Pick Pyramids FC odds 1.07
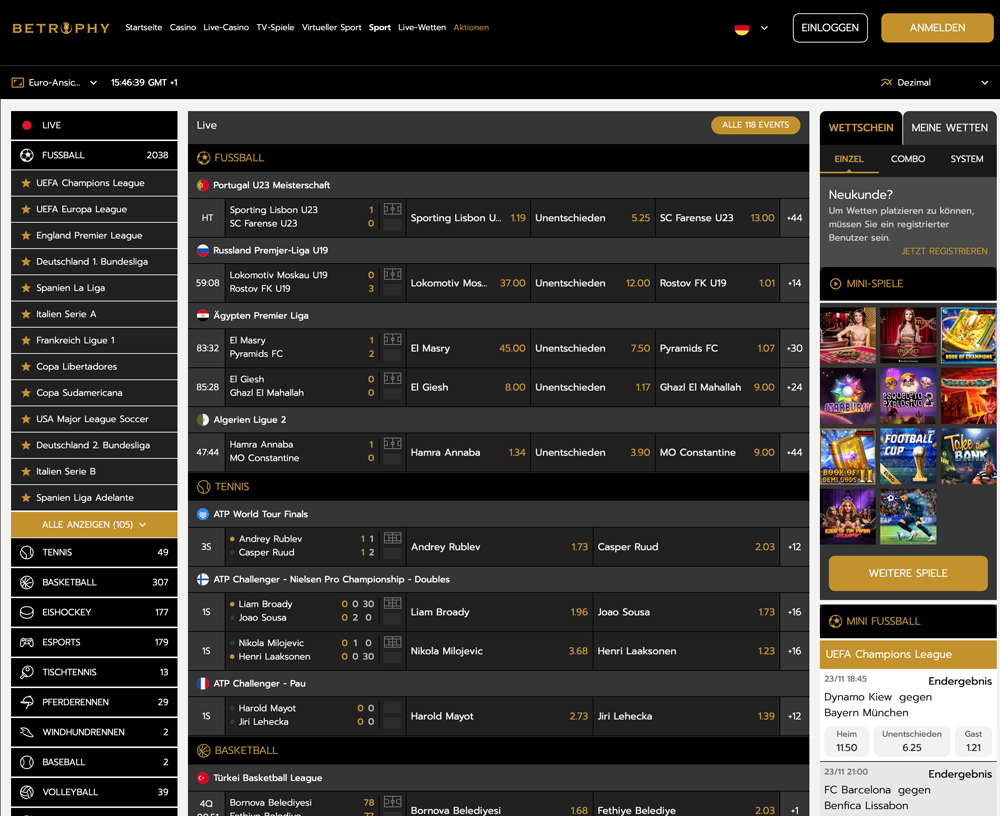The width and height of the screenshot is (1000, 816). click(x=717, y=348)
